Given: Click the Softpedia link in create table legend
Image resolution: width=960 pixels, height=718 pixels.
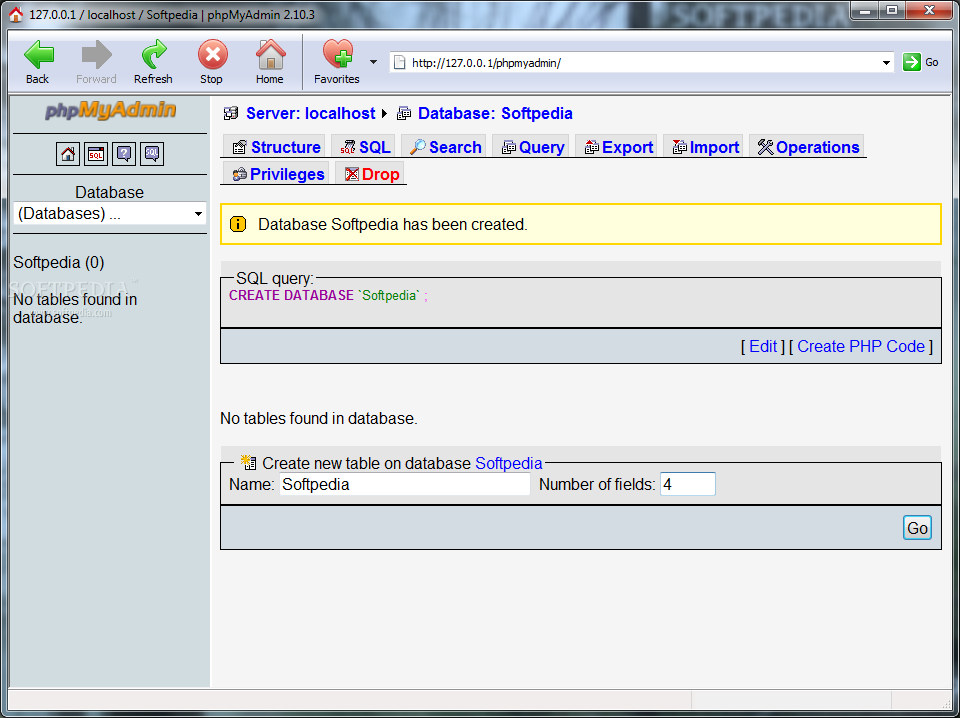Looking at the screenshot, I should pos(509,463).
